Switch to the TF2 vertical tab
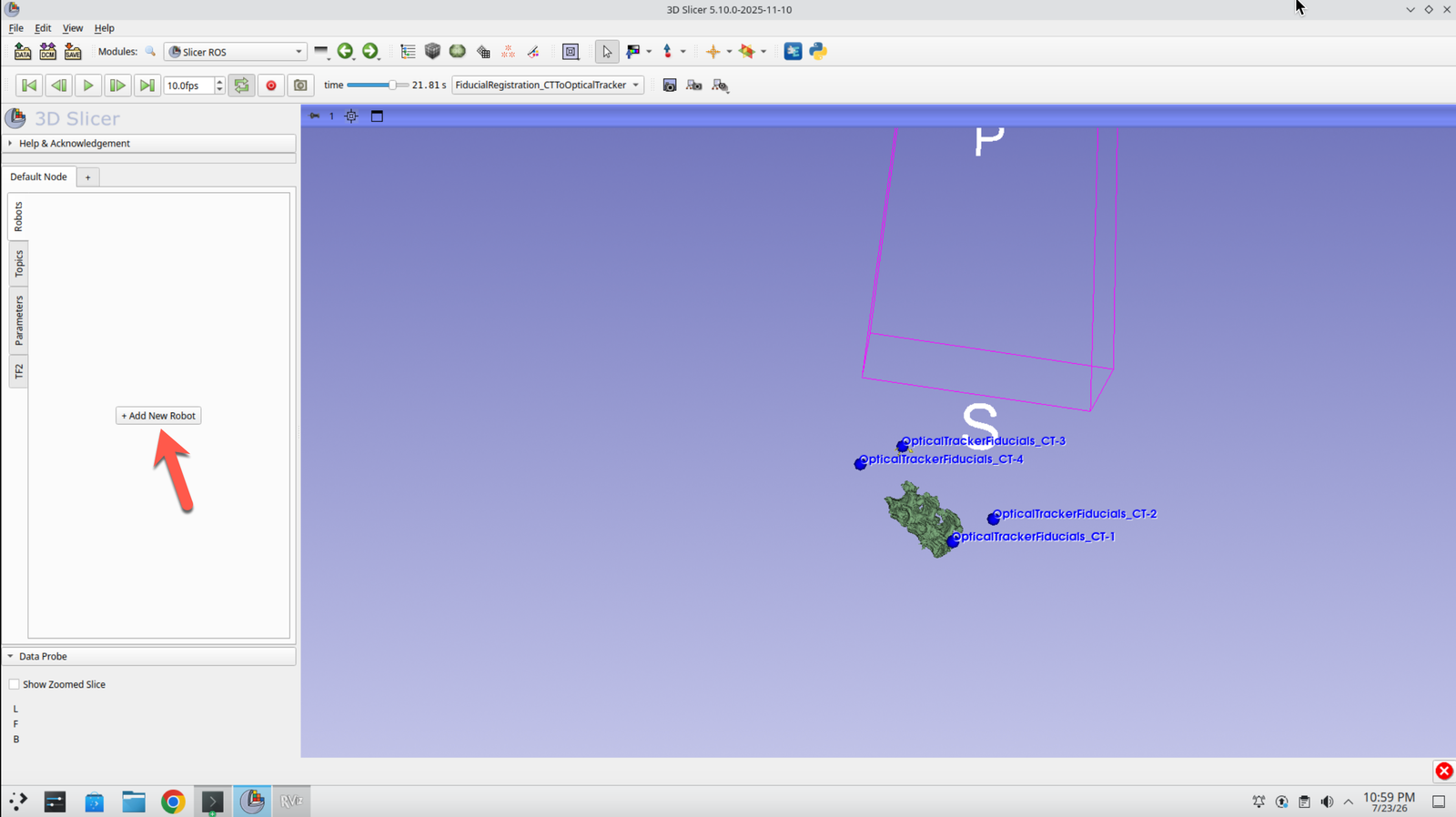Image resolution: width=1456 pixels, height=817 pixels. click(18, 372)
